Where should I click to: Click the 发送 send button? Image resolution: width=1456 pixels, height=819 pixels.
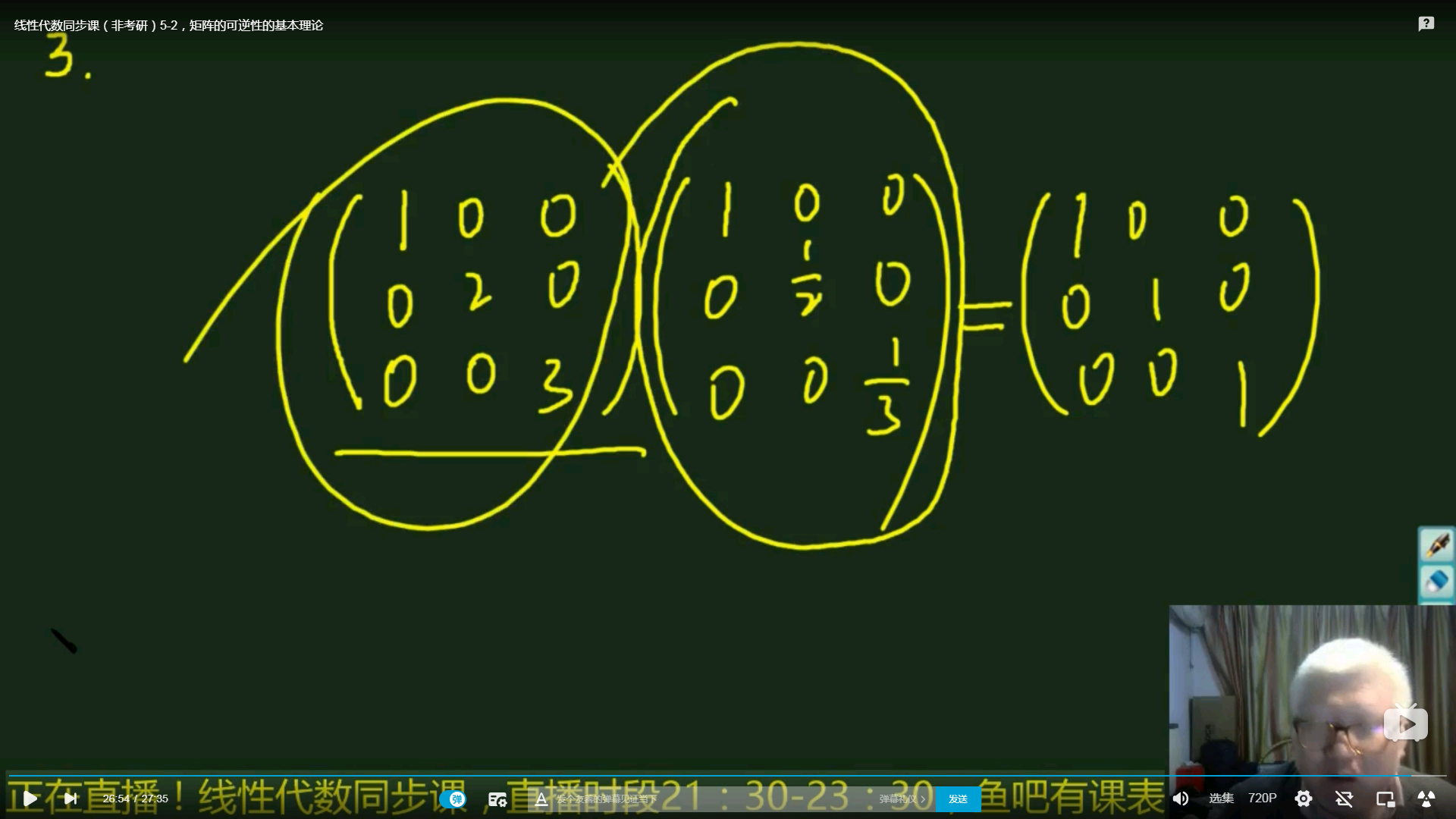[x=958, y=799]
